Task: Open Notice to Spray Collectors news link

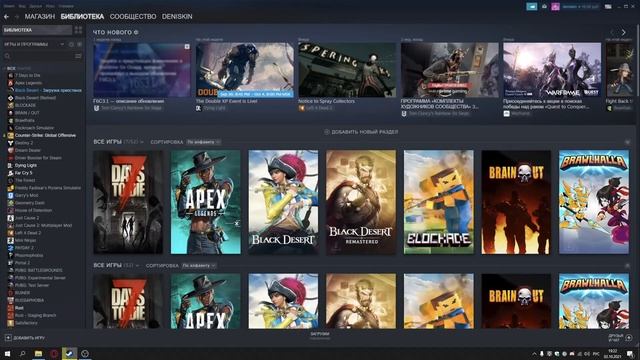Action: coord(327,101)
